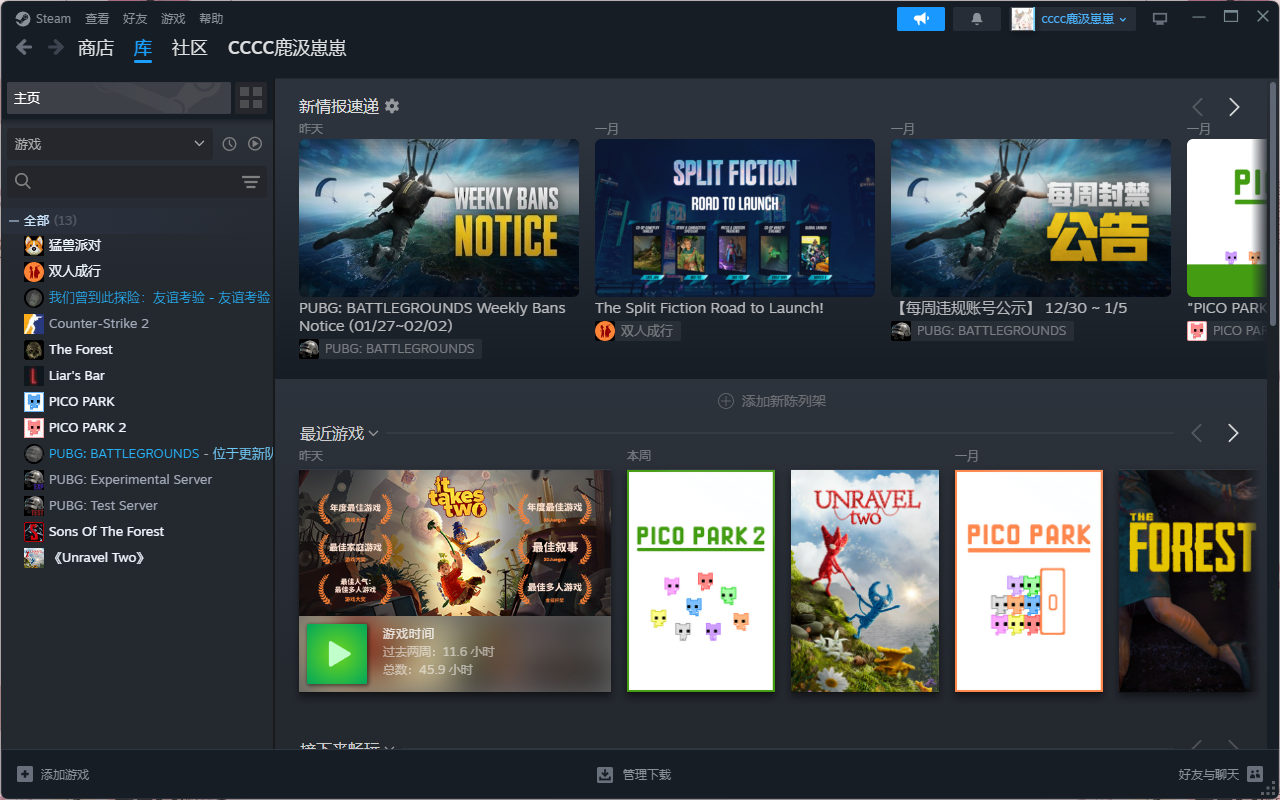Toggle the ready-to-play filter icon
Image resolution: width=1280 pixels, height=800 pixels.
pos(255,144)
